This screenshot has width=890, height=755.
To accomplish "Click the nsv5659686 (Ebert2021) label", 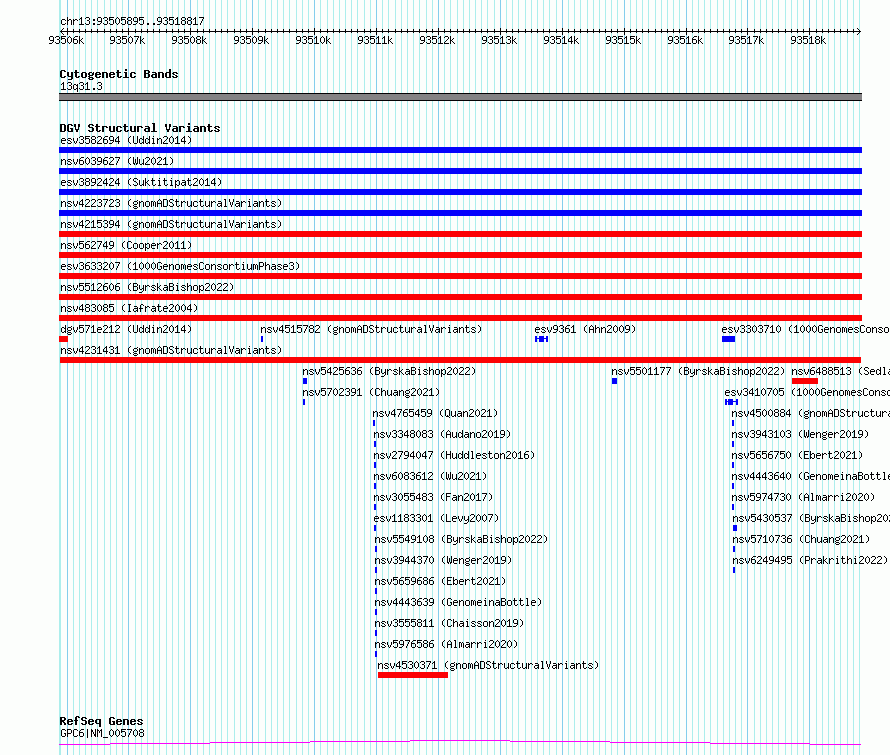I will 440,581.
